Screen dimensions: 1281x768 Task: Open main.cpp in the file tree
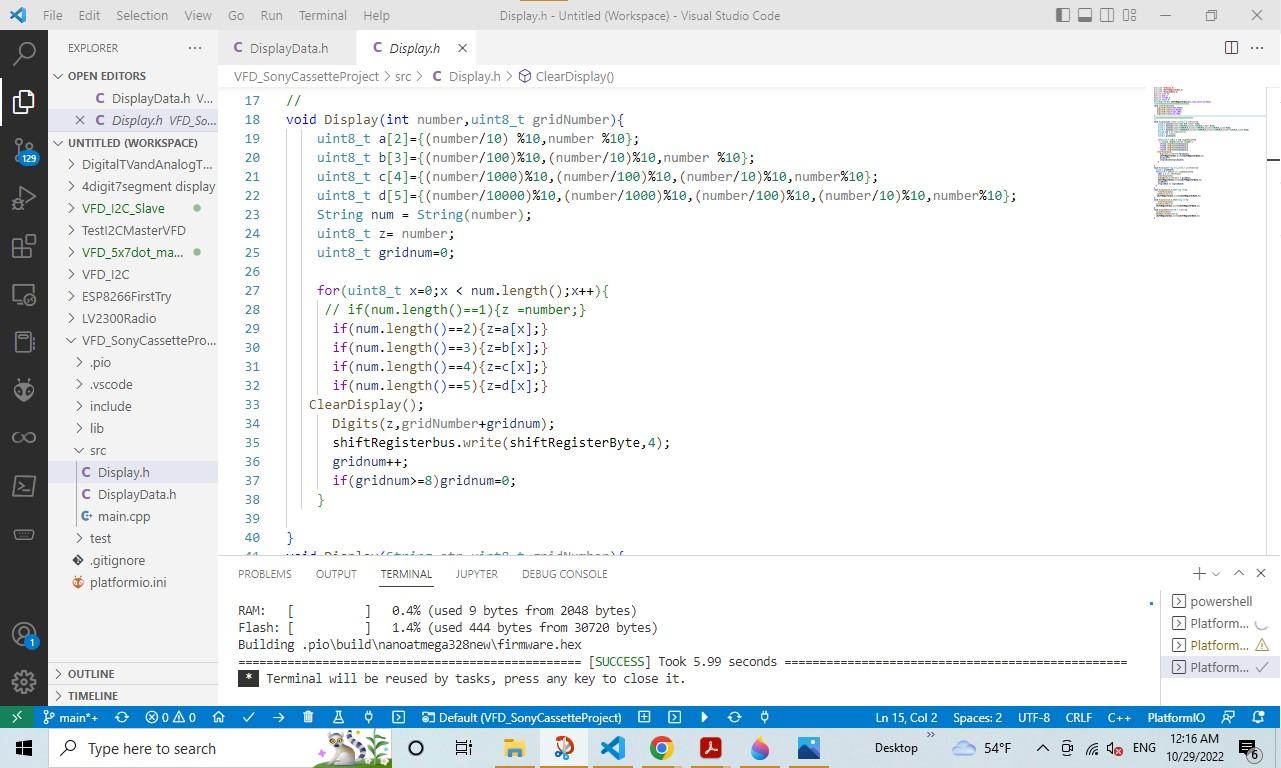(x=124, y=516)
